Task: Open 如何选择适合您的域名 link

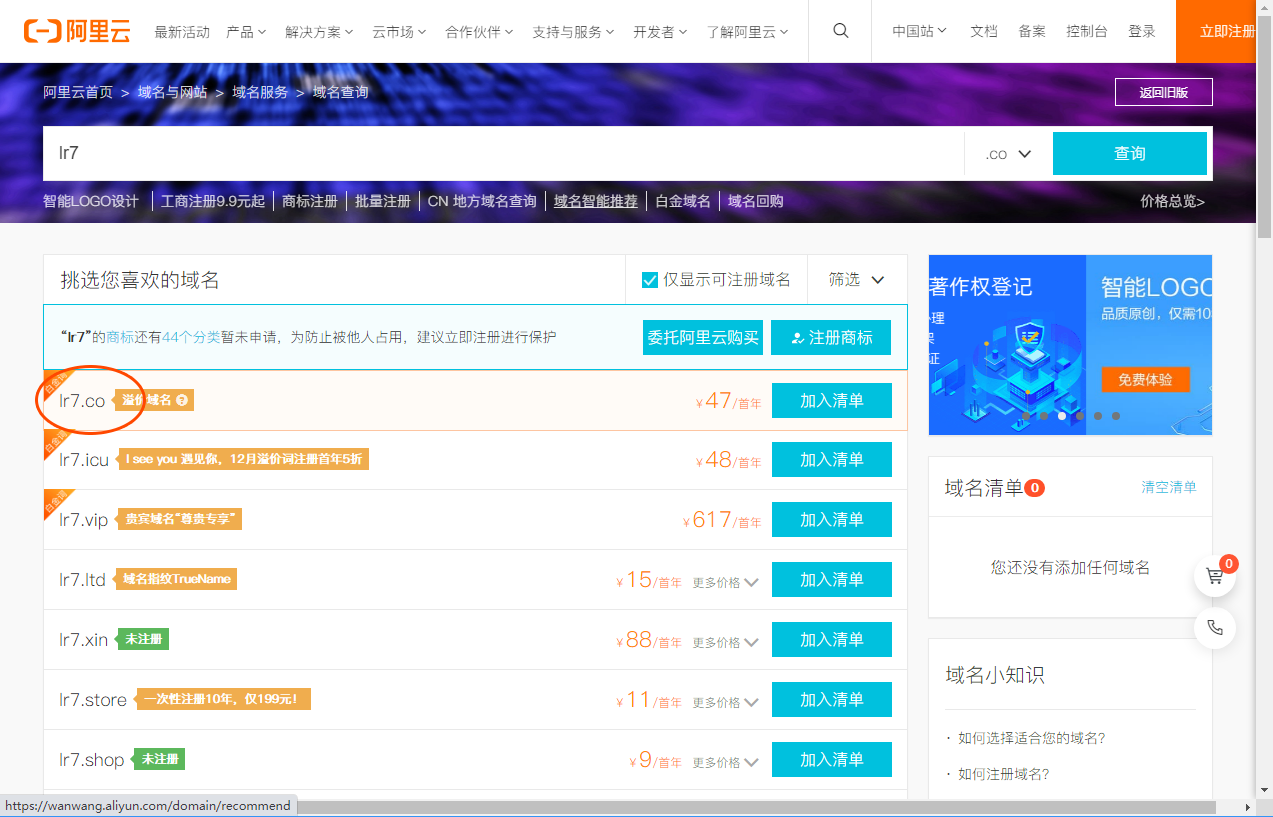Action: tap(1031, 738)
